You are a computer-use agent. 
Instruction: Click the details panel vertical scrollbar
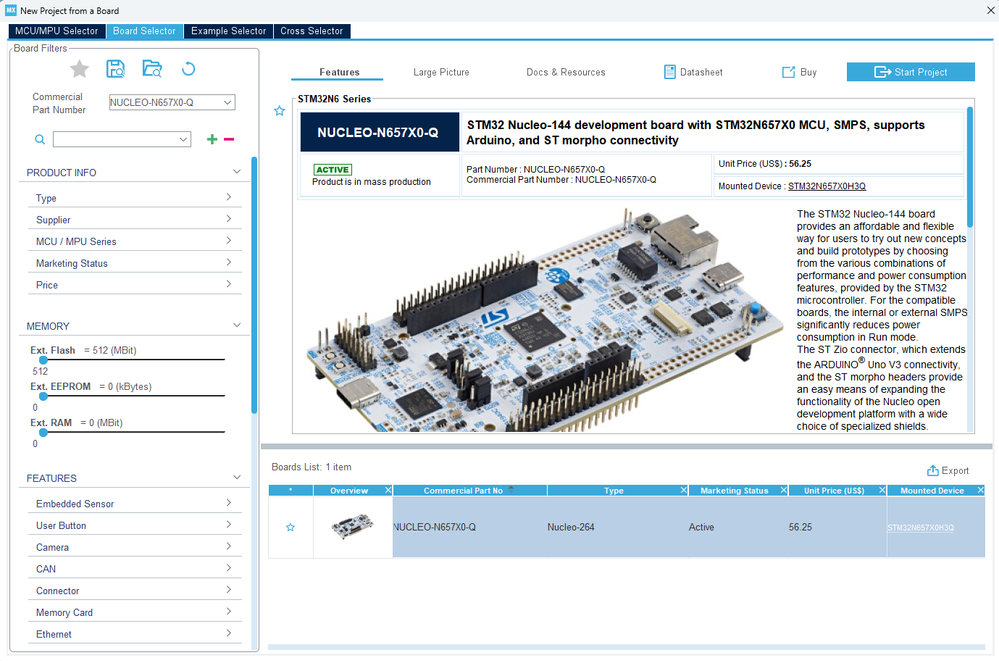tap(970, 167)
